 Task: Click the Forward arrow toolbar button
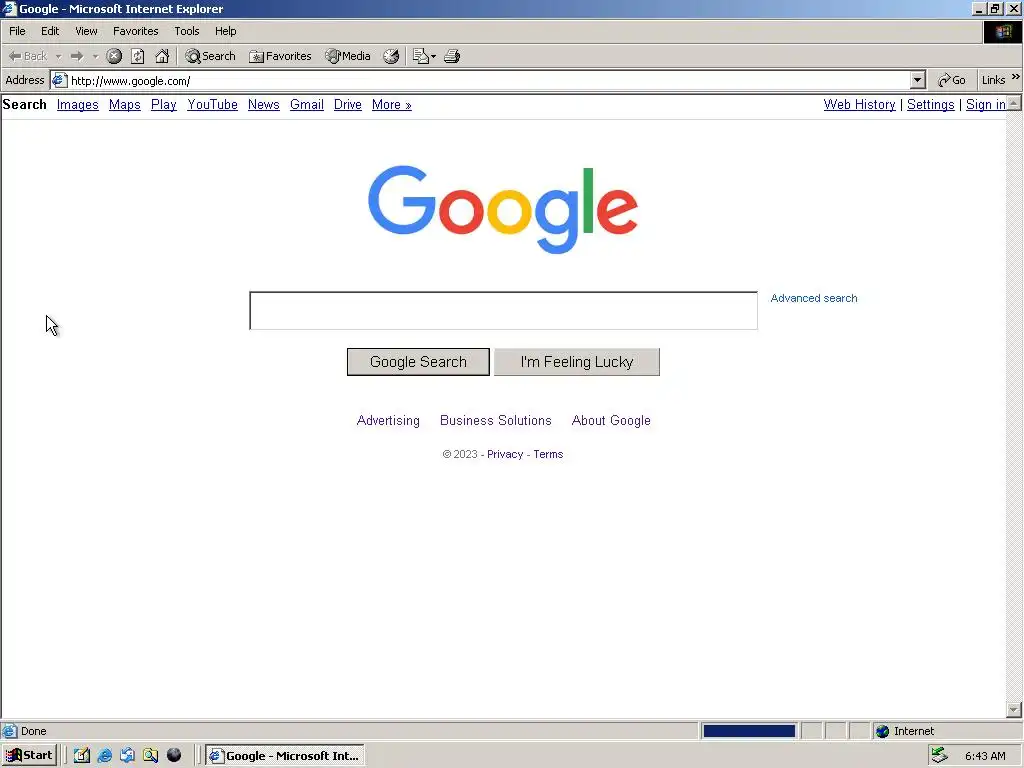[x=76, y=56]
